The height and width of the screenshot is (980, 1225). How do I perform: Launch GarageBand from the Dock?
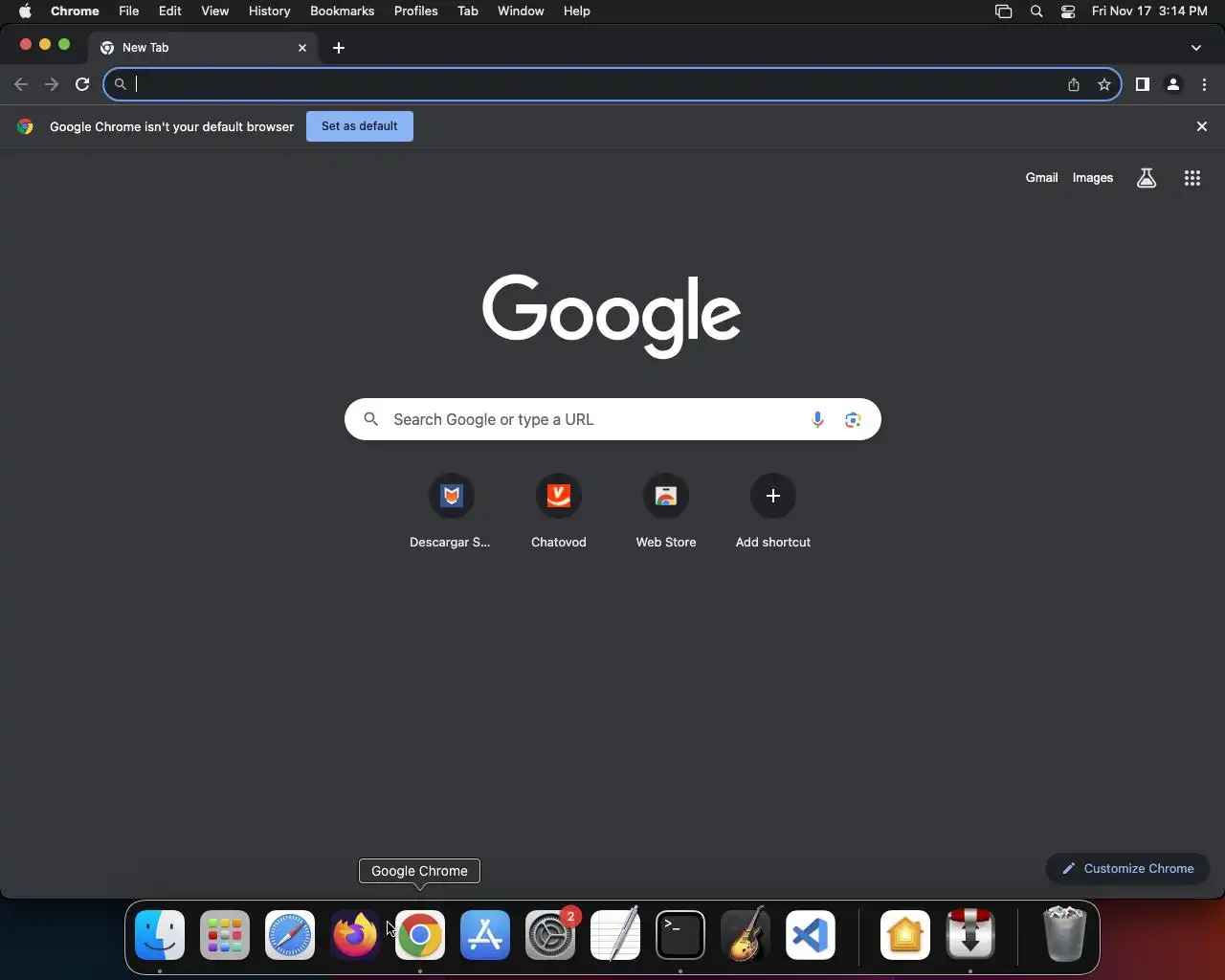[x=746, y=935]
